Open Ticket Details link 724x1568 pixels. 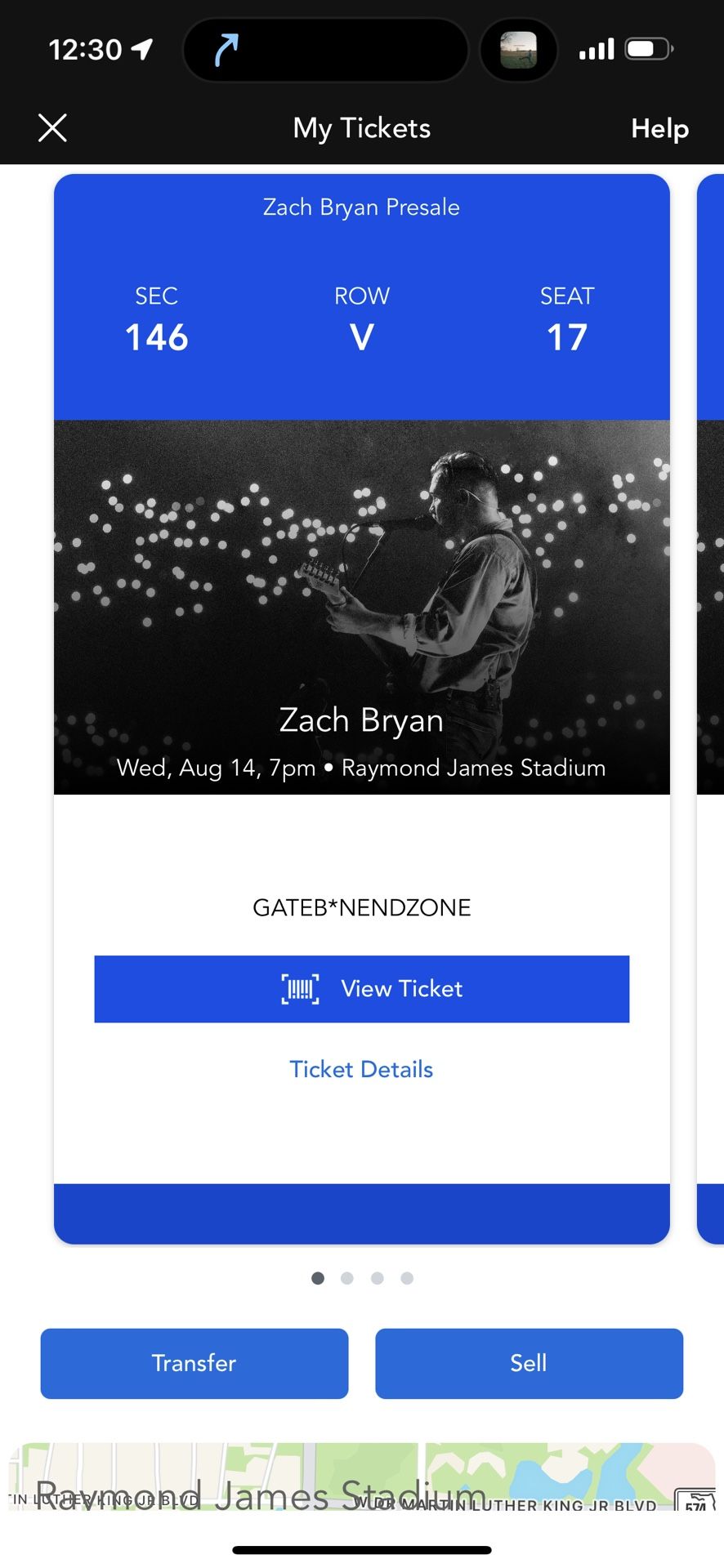click(361, 1070)
